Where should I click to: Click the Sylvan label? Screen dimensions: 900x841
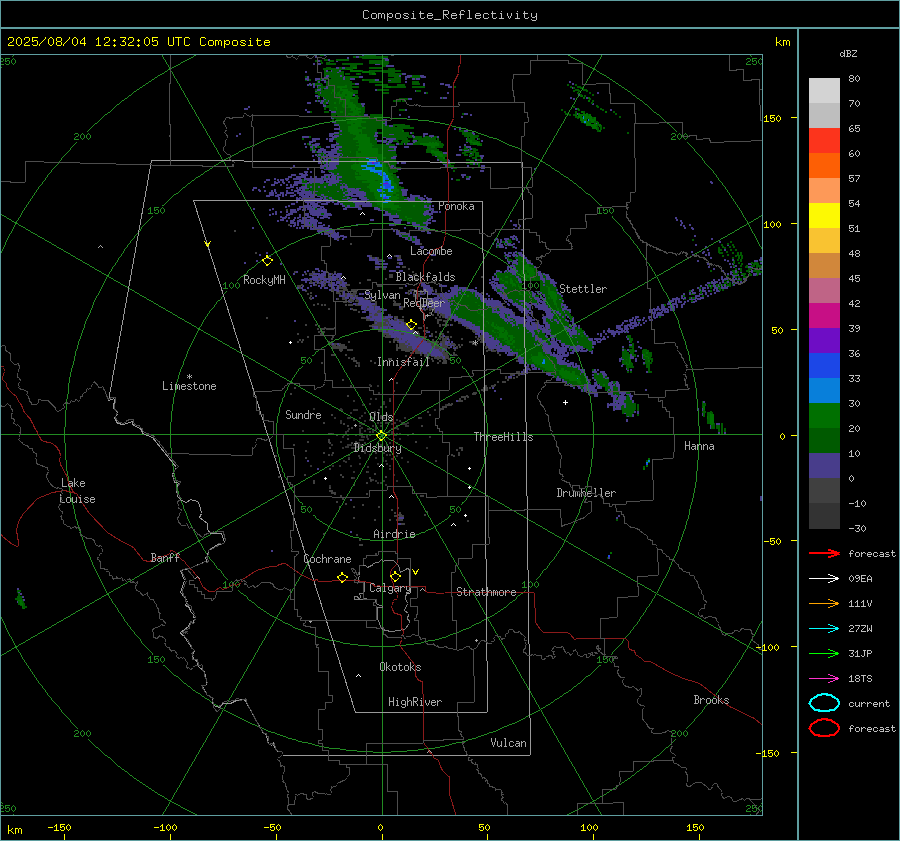click(382, 295)
